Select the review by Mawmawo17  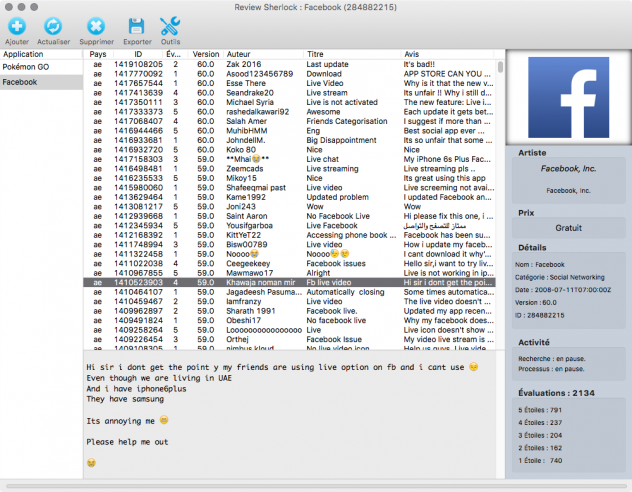(289, 273)
